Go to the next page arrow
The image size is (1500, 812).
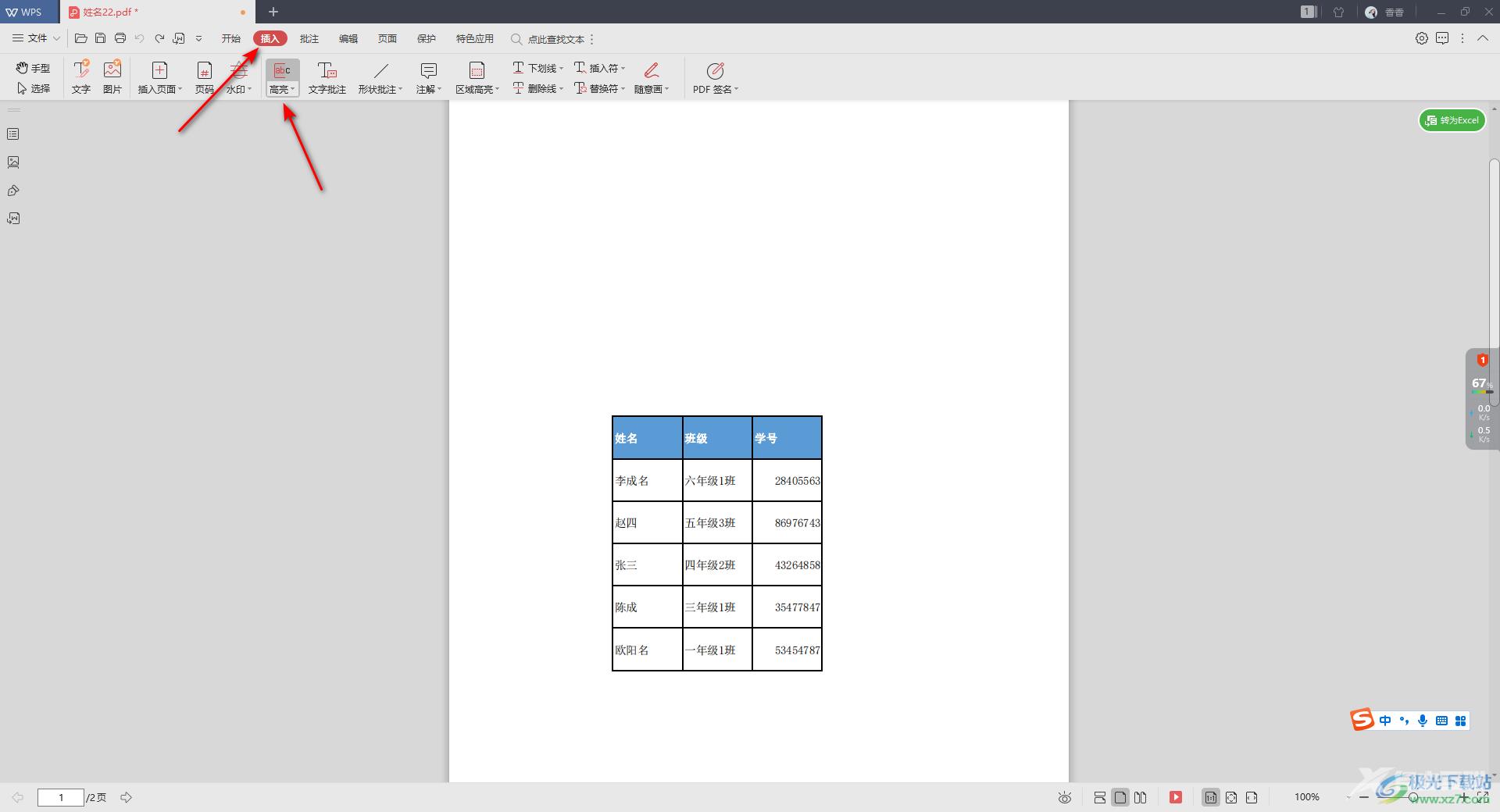point(126,797)
